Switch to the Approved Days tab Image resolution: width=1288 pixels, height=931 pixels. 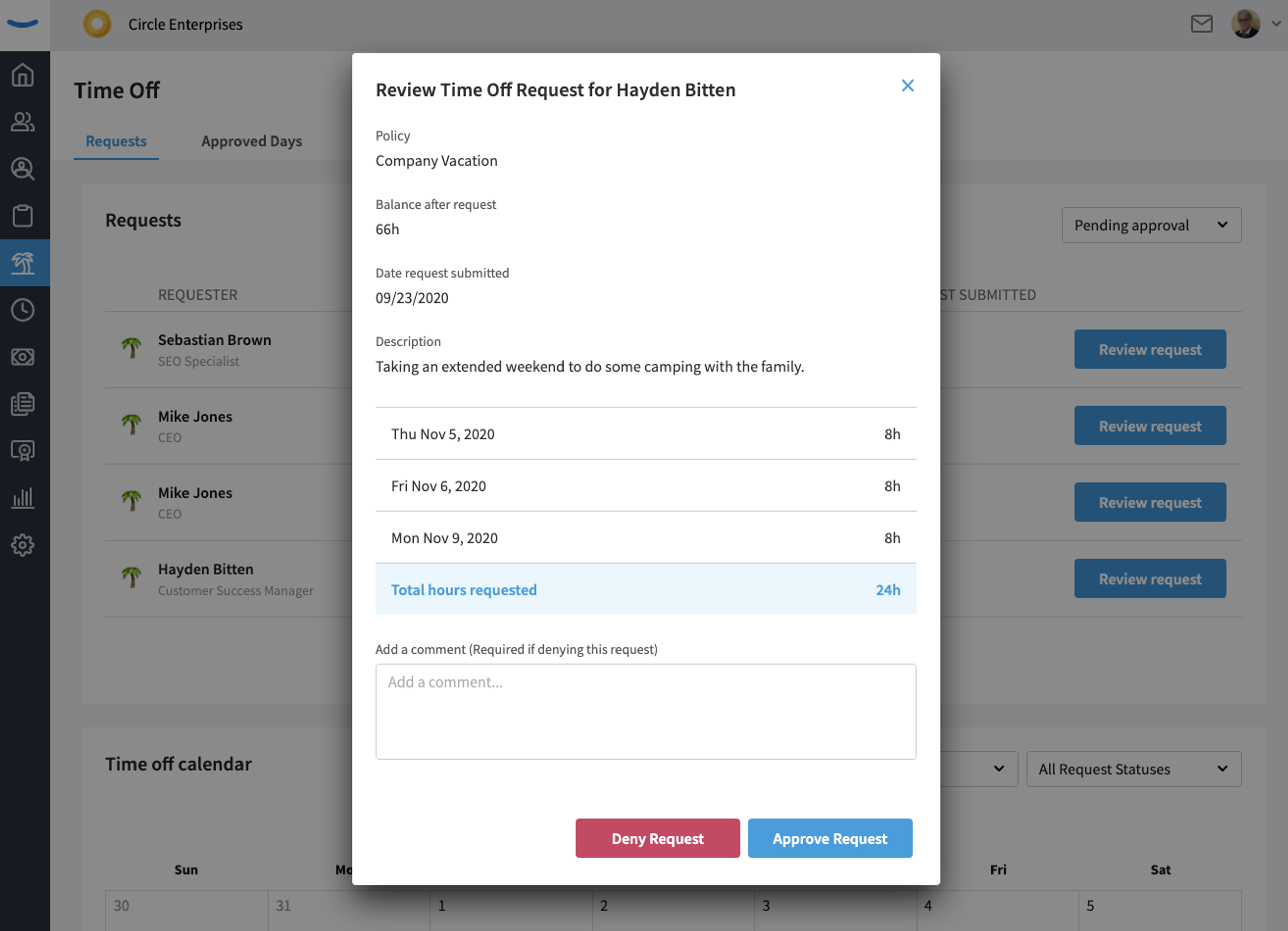[252, 141]
